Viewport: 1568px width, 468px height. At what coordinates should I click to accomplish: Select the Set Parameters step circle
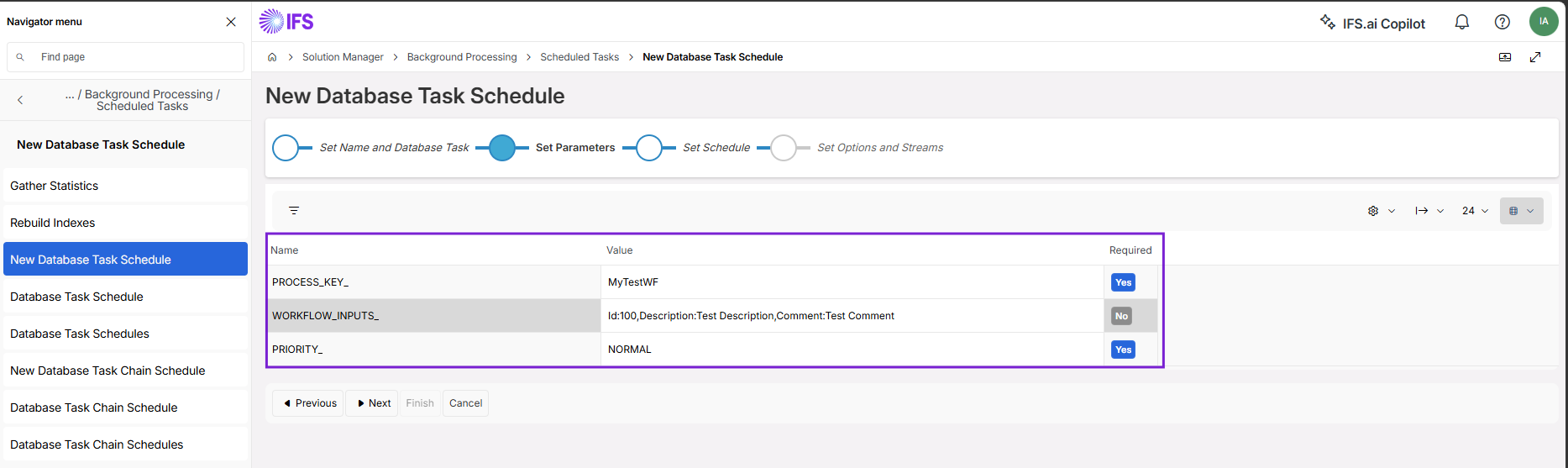tap(502, 148)
